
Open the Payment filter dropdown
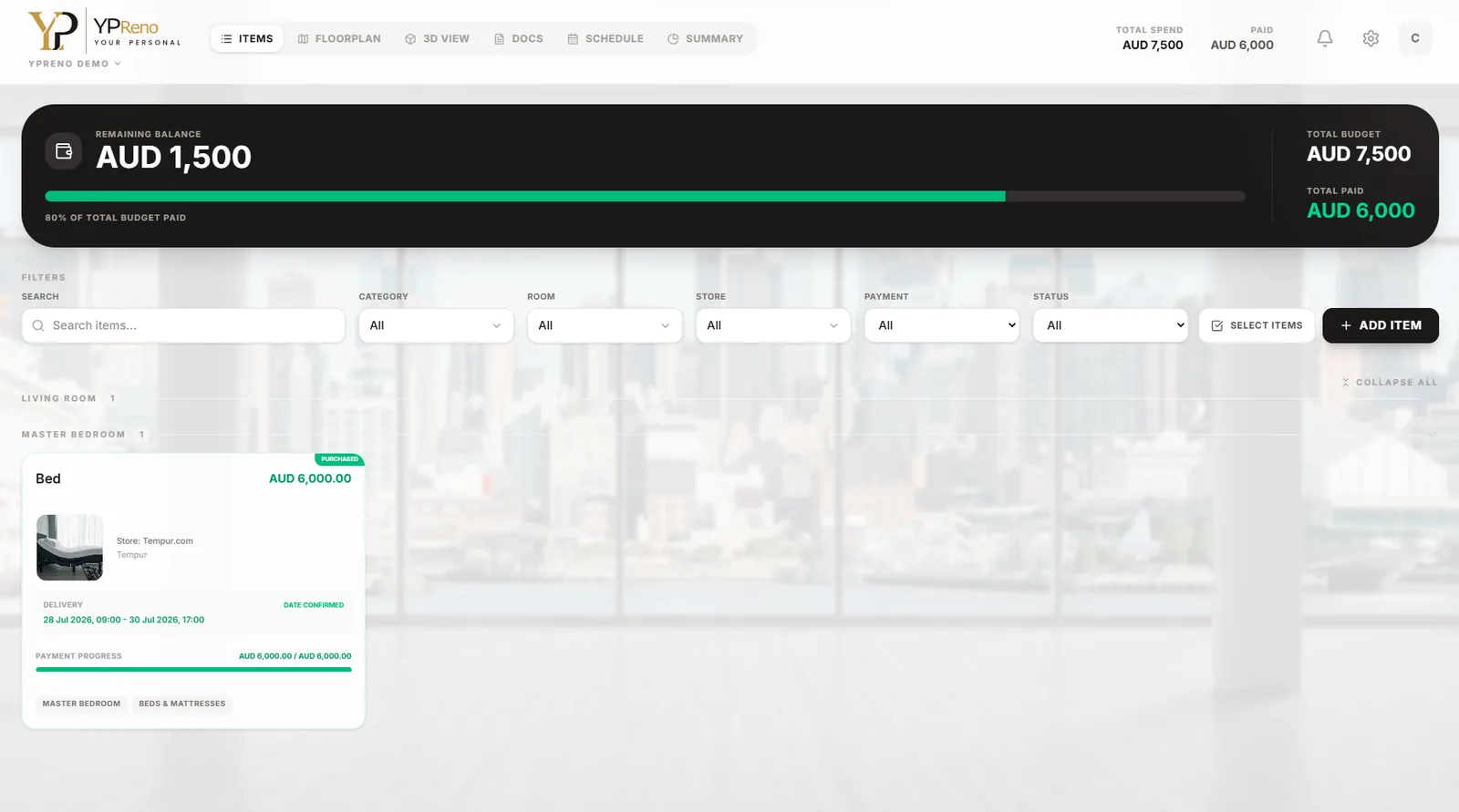pyautogui.click(x=942, y=325)
